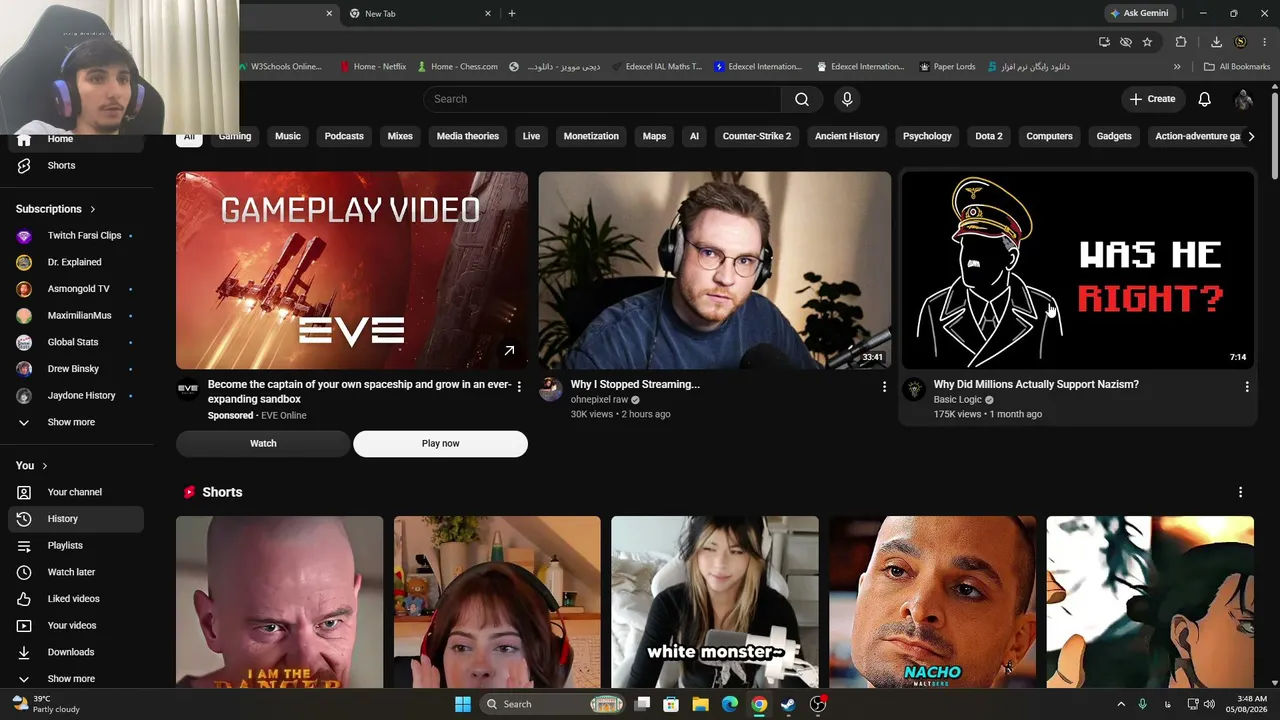Open the 'Why I Stopped Streaming' thumbnail

click(715, 270)
